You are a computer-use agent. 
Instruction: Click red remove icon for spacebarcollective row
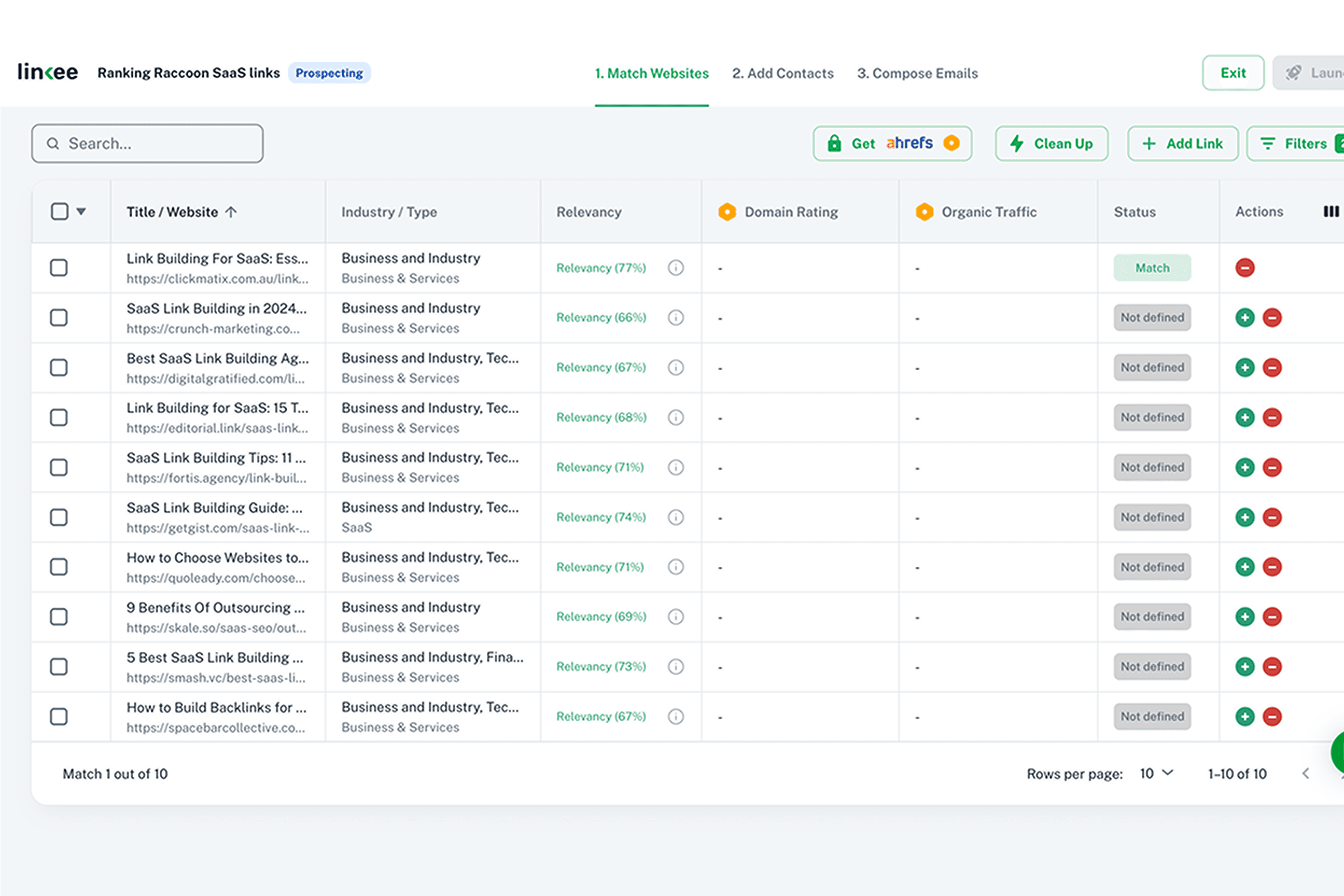tap(1272, 717)
